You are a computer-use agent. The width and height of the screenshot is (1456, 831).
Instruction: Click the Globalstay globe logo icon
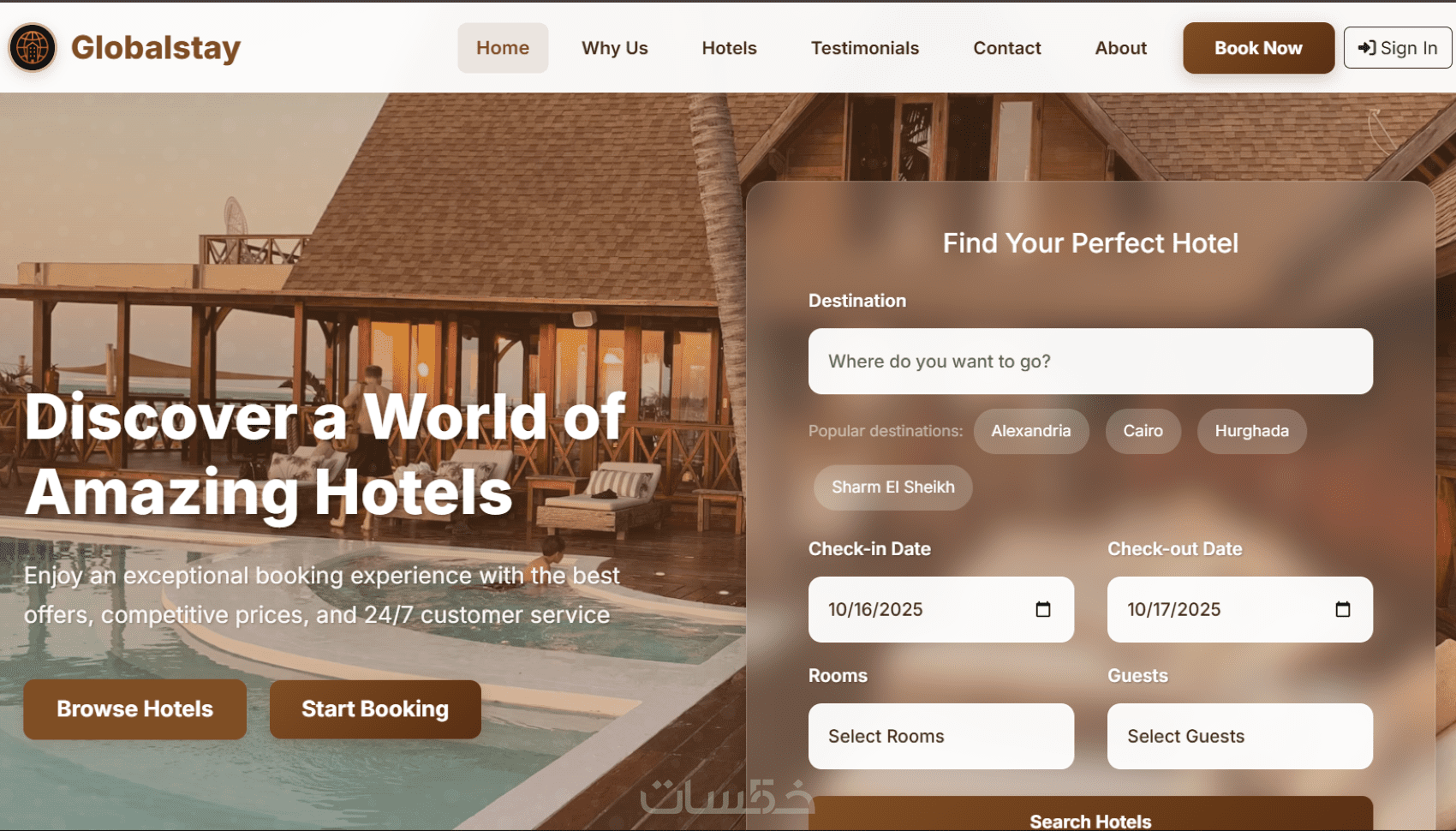pos(33,47)
